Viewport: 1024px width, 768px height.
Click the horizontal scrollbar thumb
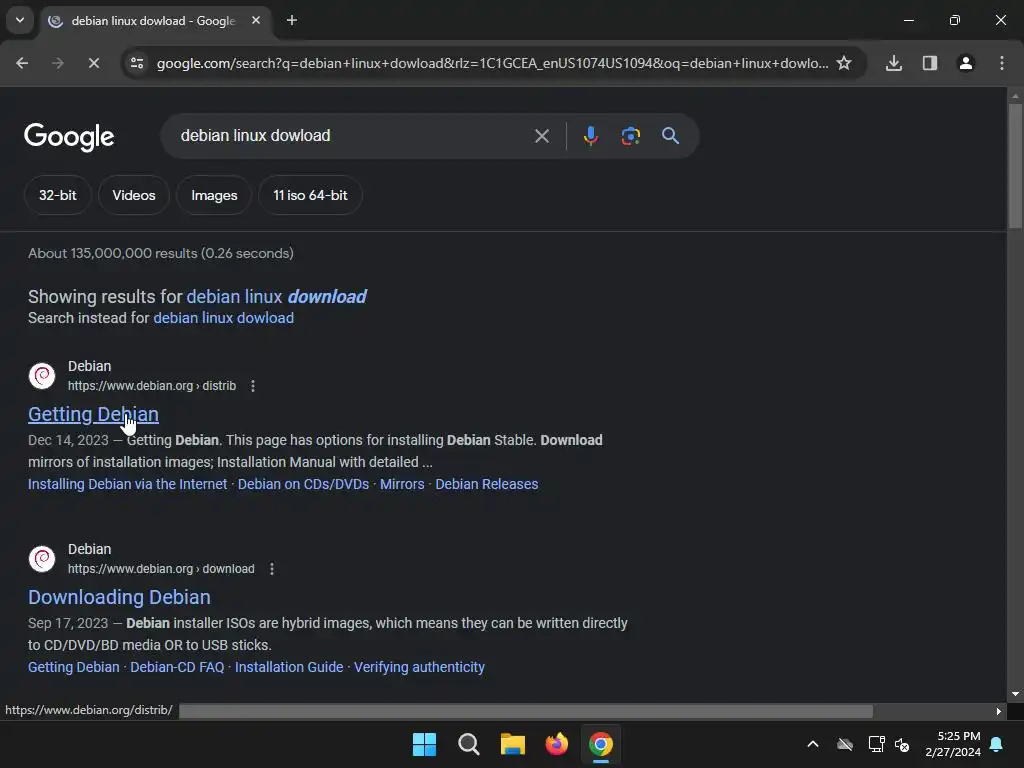point(526,711)
